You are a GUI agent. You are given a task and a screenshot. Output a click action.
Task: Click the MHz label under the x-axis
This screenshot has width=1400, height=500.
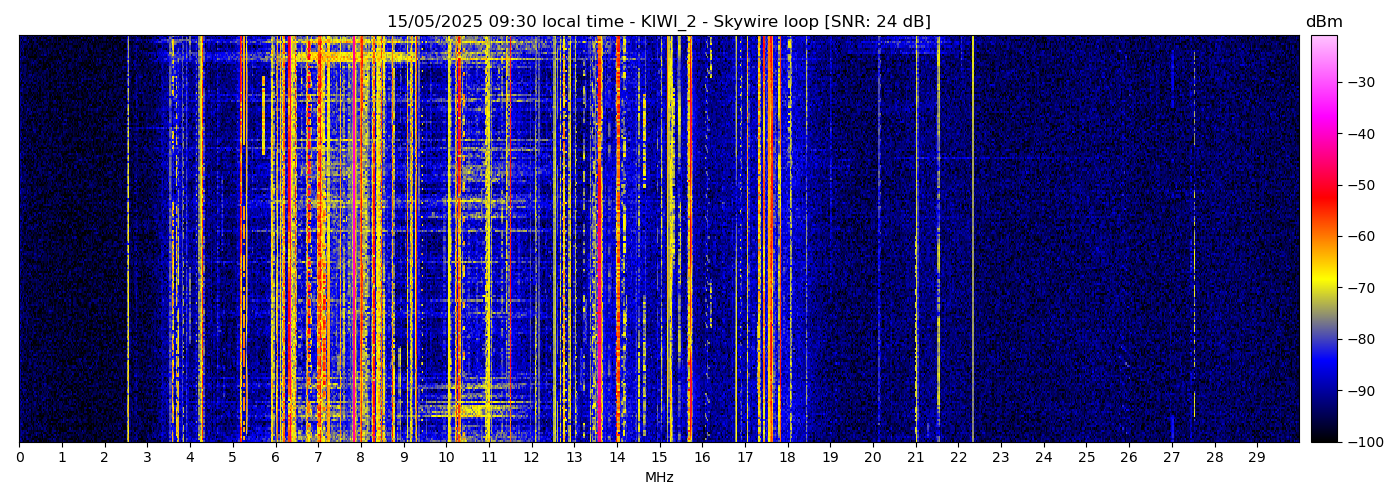(658, 478)
